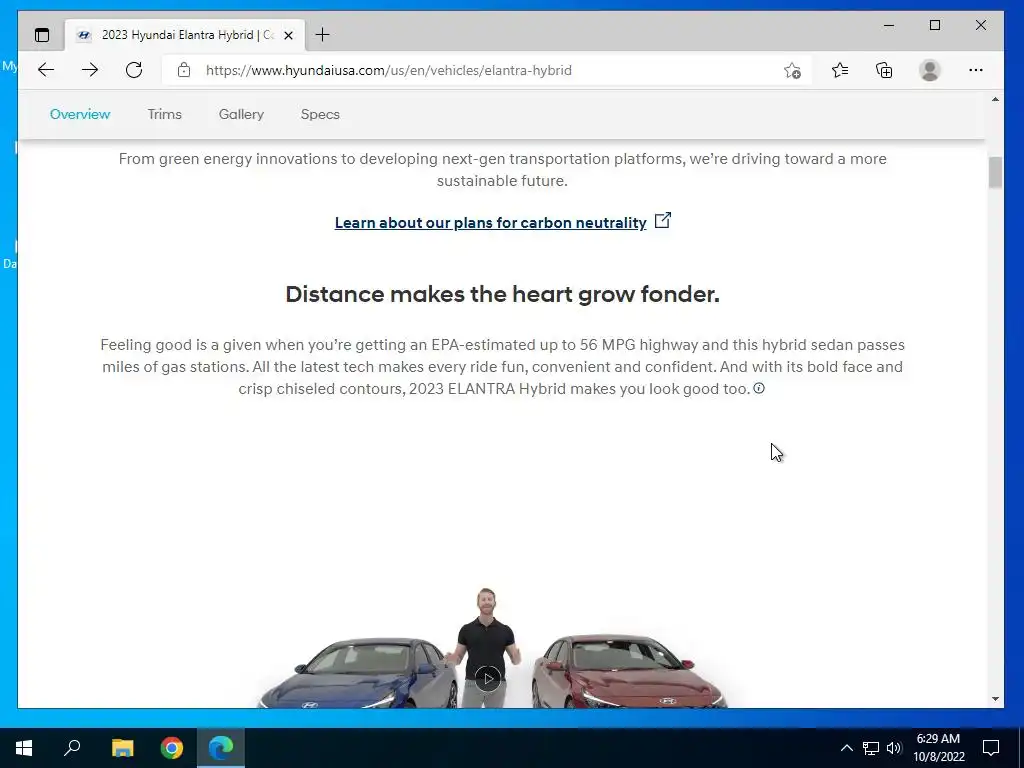Reload the page with the refresh icon
Screen dimensions: 1024x768
coord(134,70)
